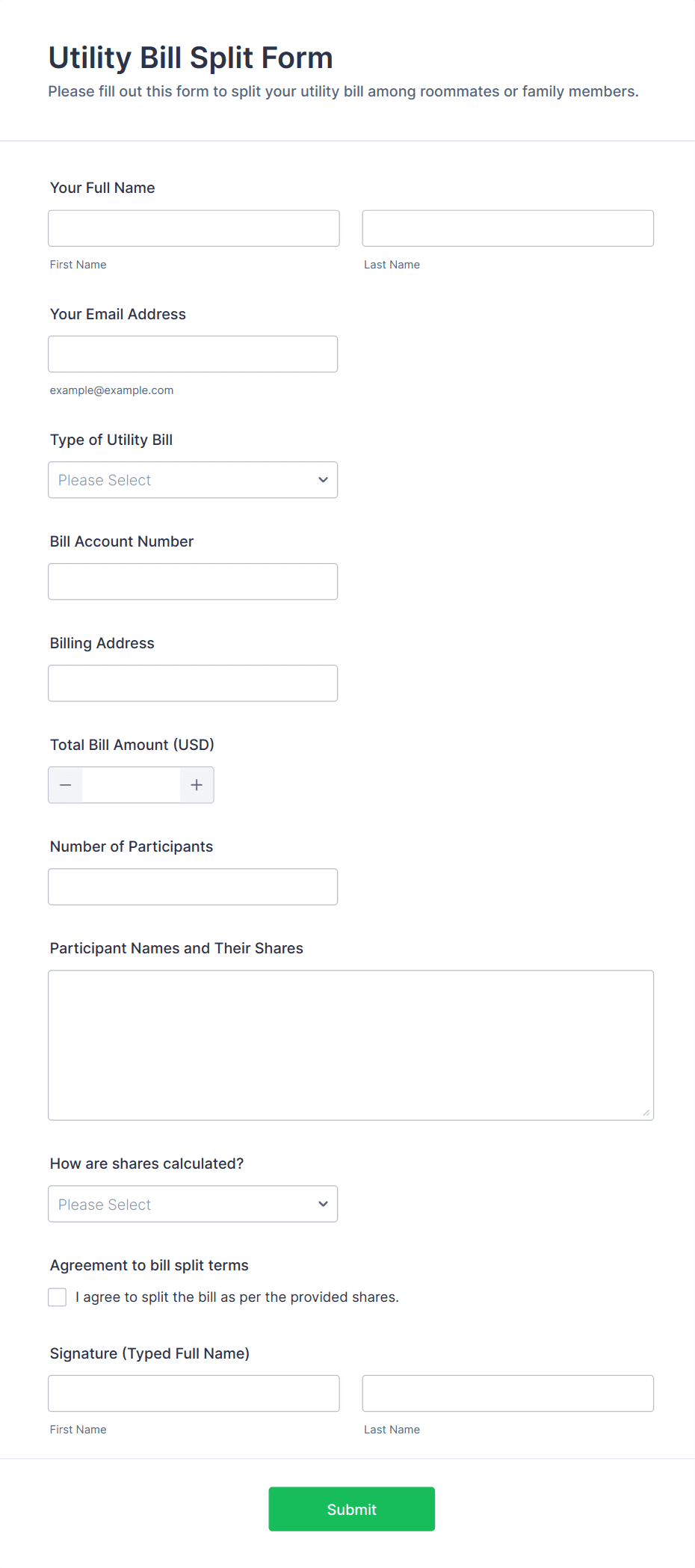Focus the Signature First Name field
Image resolution: width=695 pixels, height=1568 pixels.
tap(194, 1394)
